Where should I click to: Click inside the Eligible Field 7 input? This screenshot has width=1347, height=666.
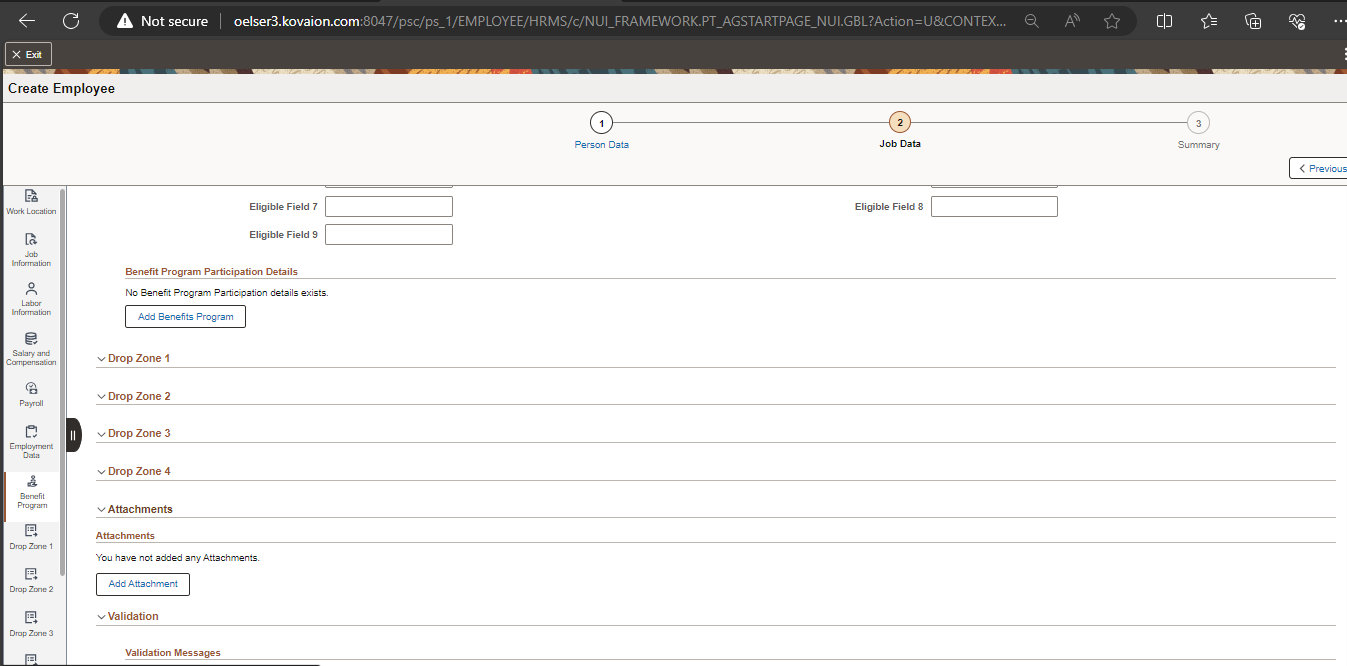pyautogui.click(x=388, y=206)
